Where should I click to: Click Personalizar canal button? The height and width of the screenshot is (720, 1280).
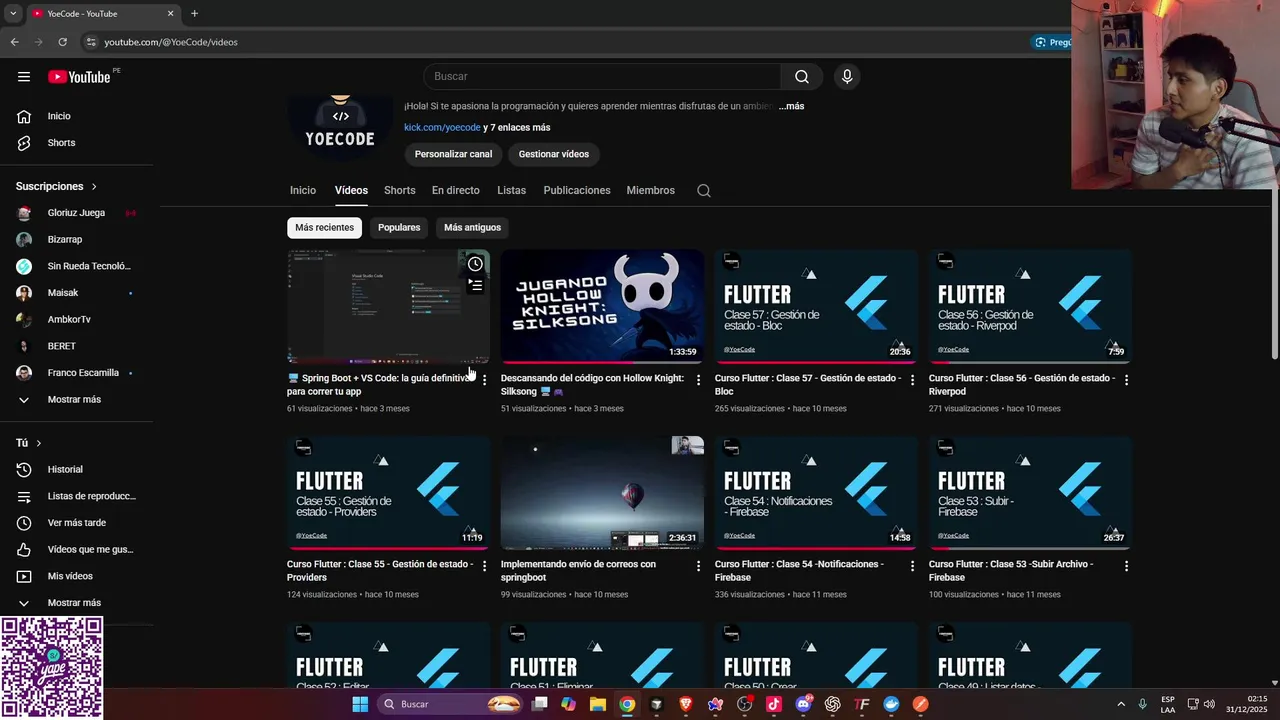pyautogui.click(x=453, y=154)
